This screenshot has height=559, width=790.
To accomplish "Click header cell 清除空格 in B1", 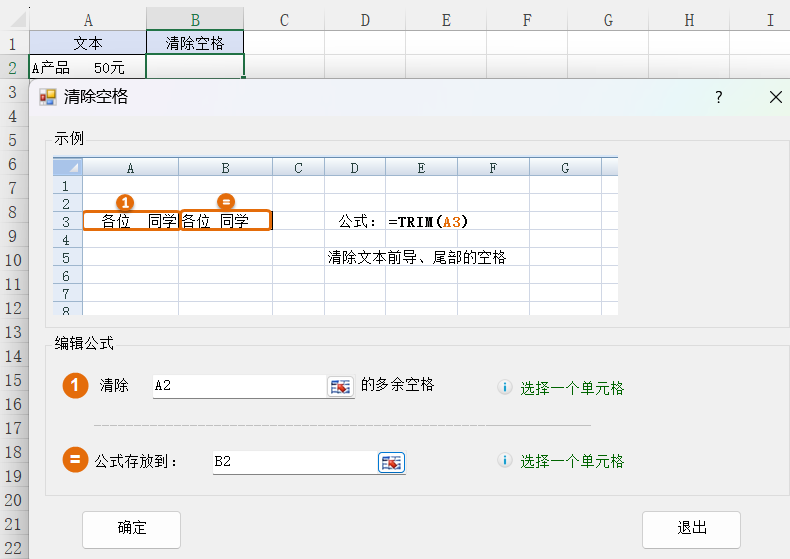I will tap(195, 43).
